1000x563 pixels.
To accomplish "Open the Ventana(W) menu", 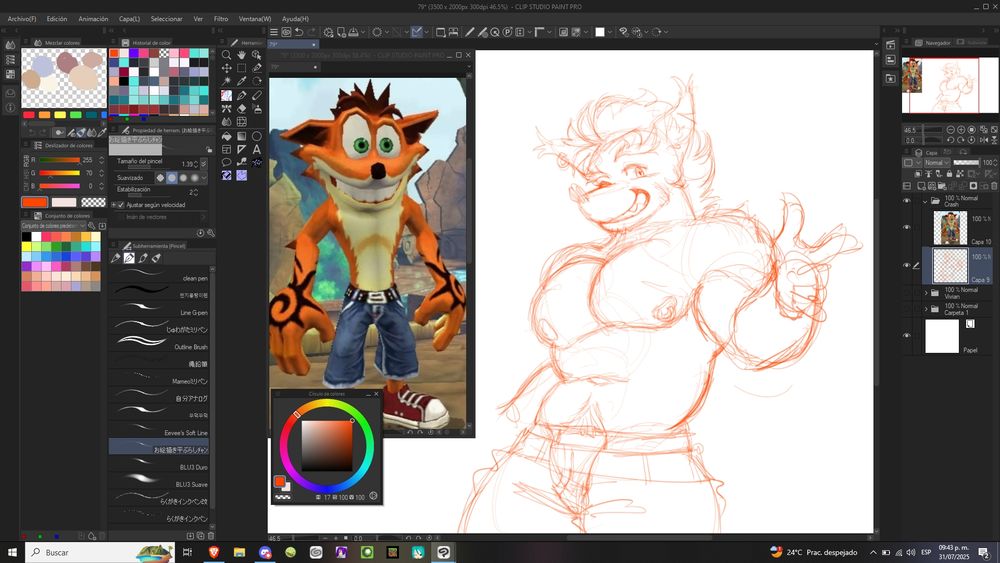I will point(254,18).
